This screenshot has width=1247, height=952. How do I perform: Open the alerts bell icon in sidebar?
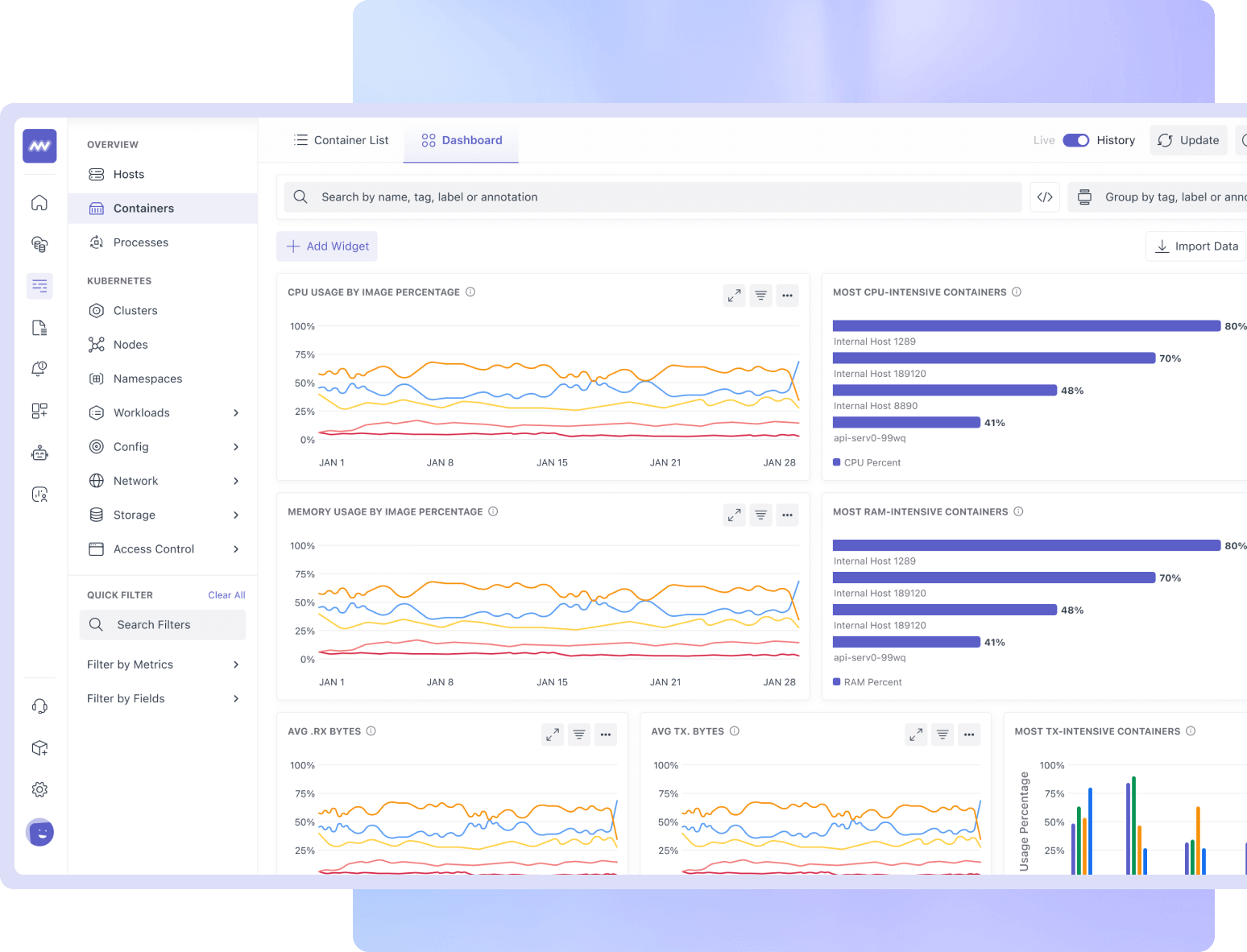coord(39,369)
